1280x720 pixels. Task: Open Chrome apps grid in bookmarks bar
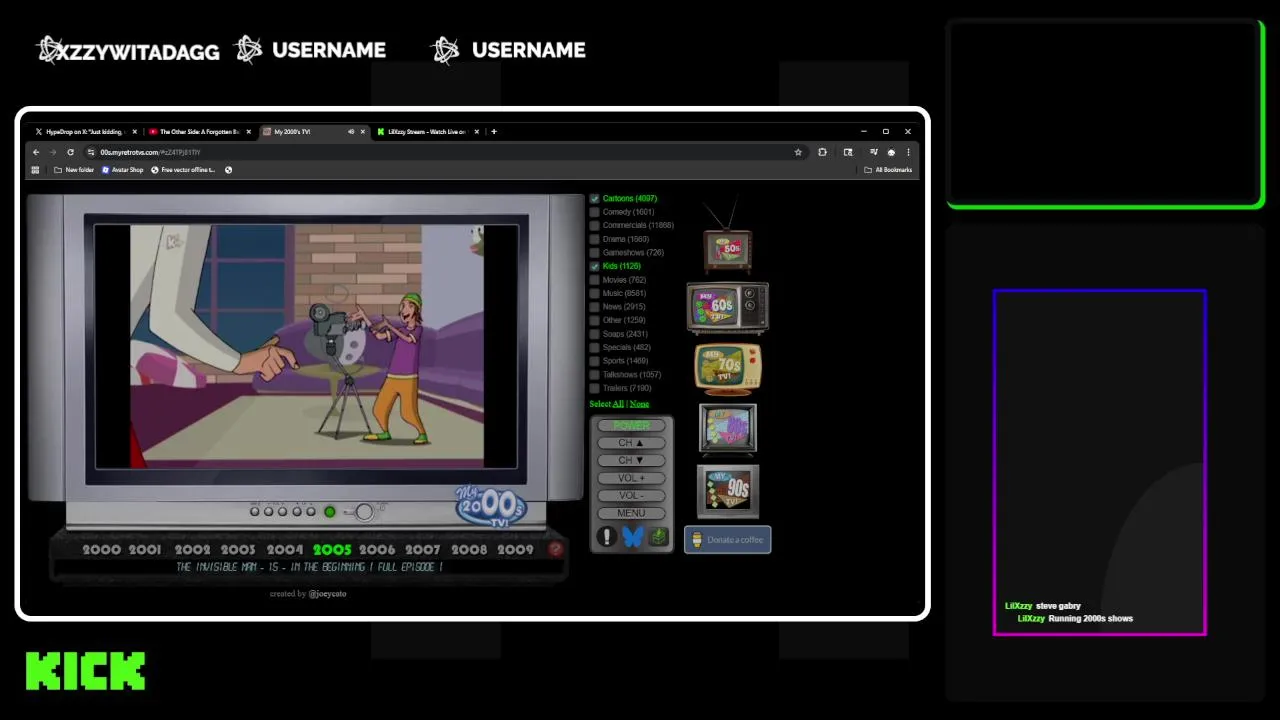coord(35,170)
